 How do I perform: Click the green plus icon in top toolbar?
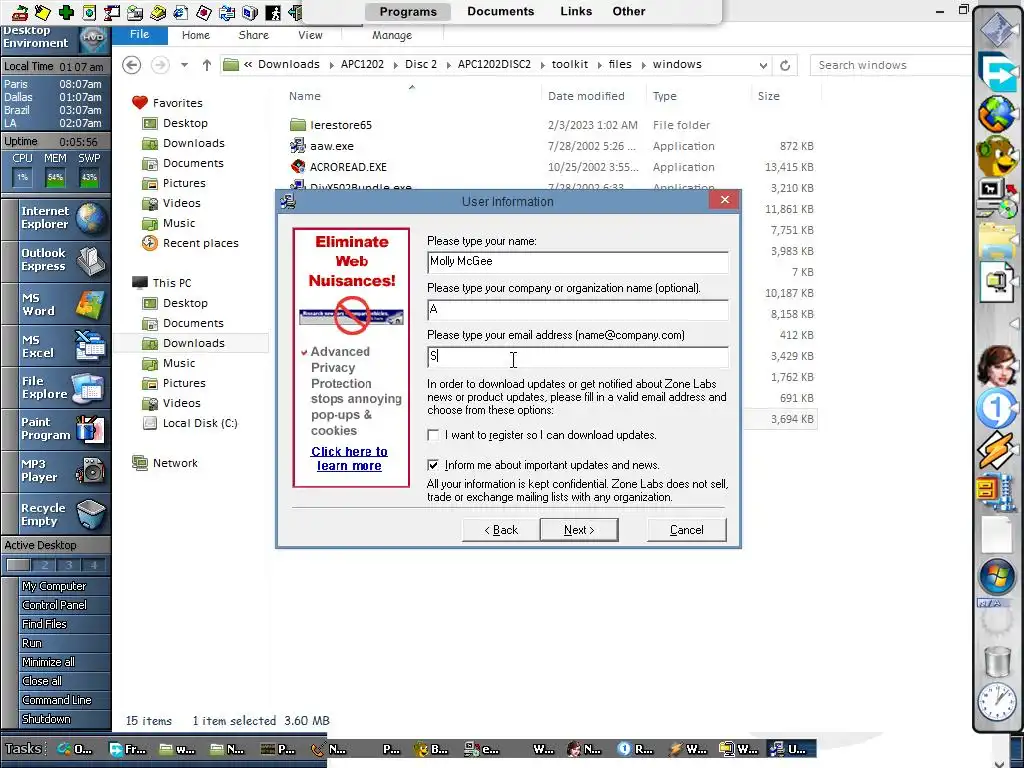click(66, 12)
